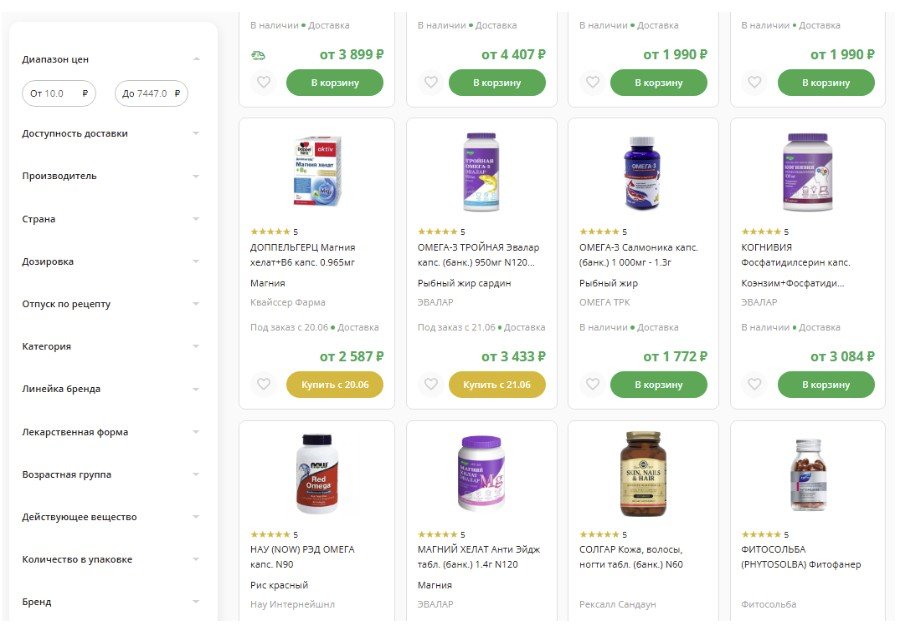Expand the Производитель filter

point(196,176)
